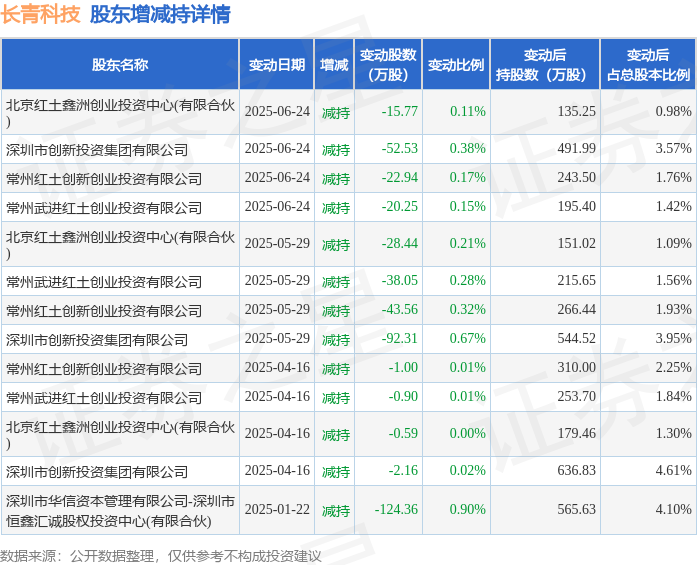This screenshot has width=697, height=565.
Task: Click the 数据来源 footer note
Action: point(160,556)
